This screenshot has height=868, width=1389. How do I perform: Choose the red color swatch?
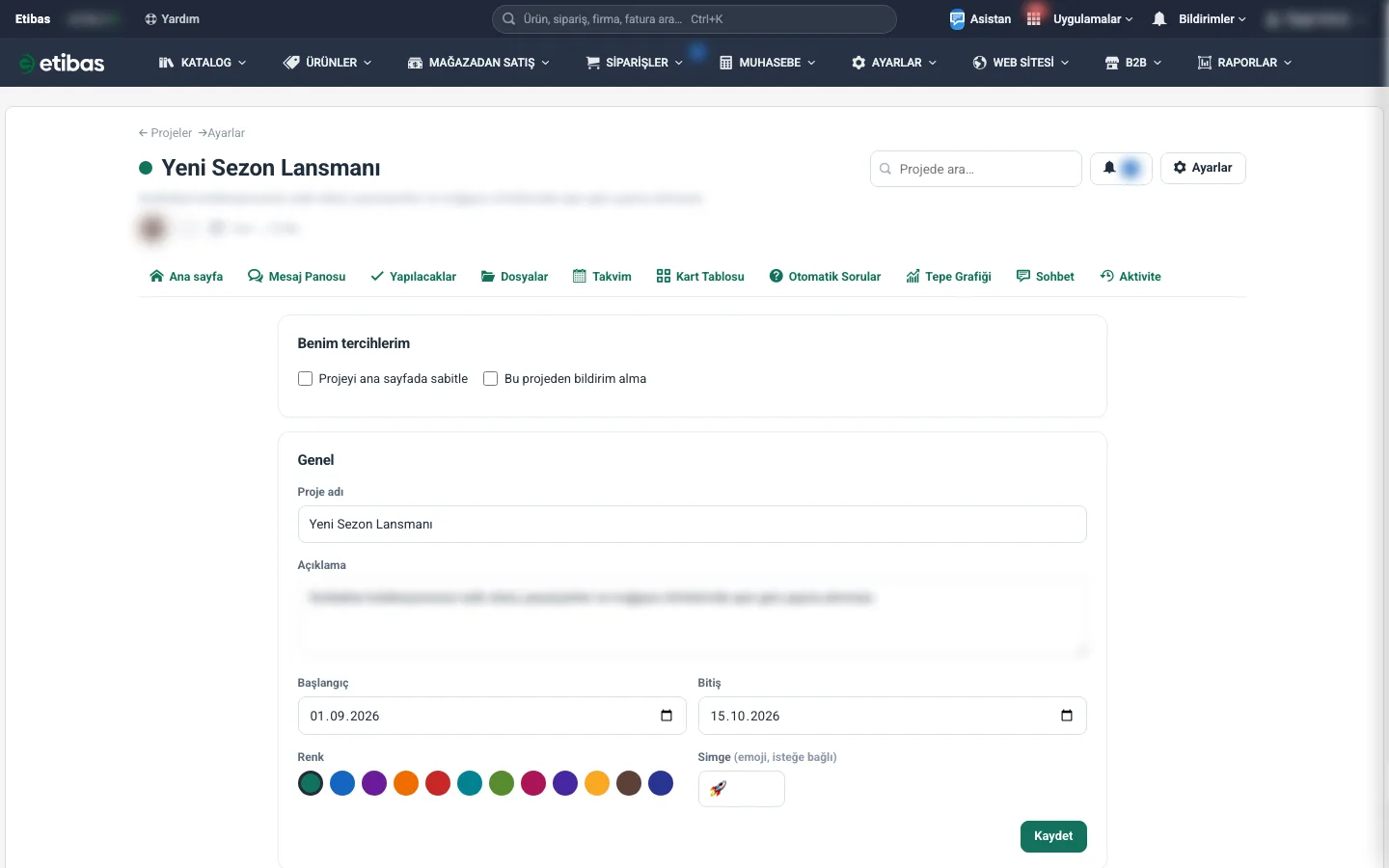(x=438, y=783)
